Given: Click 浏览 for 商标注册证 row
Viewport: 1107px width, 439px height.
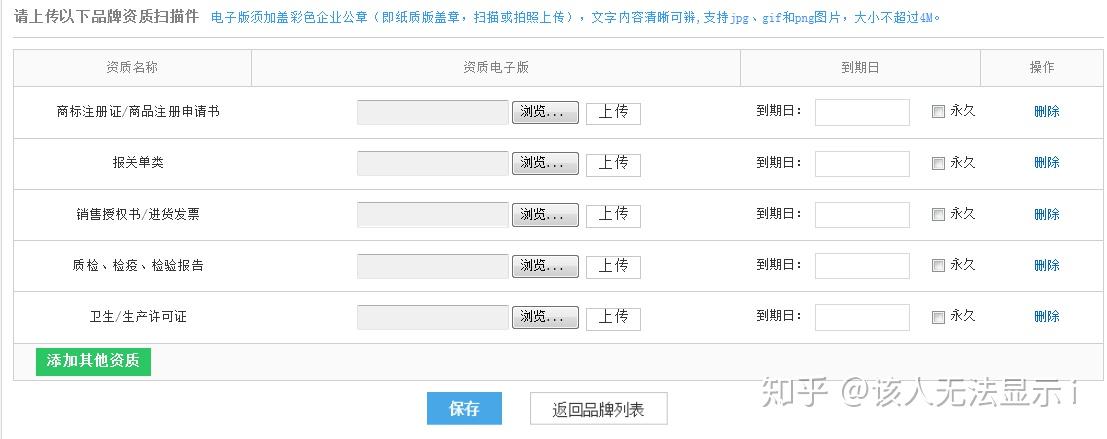Looking at the screenshot, I should tap(545, 112).
